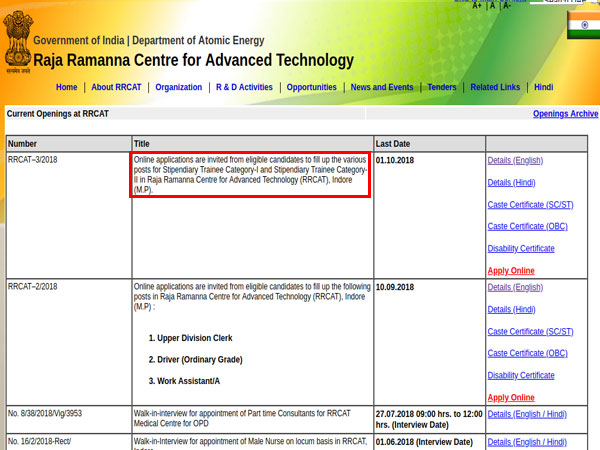Open Details (Hindi) for RRCAT-3/2018
The height and width of the screenshot is (450, 600).
[511, 183]
